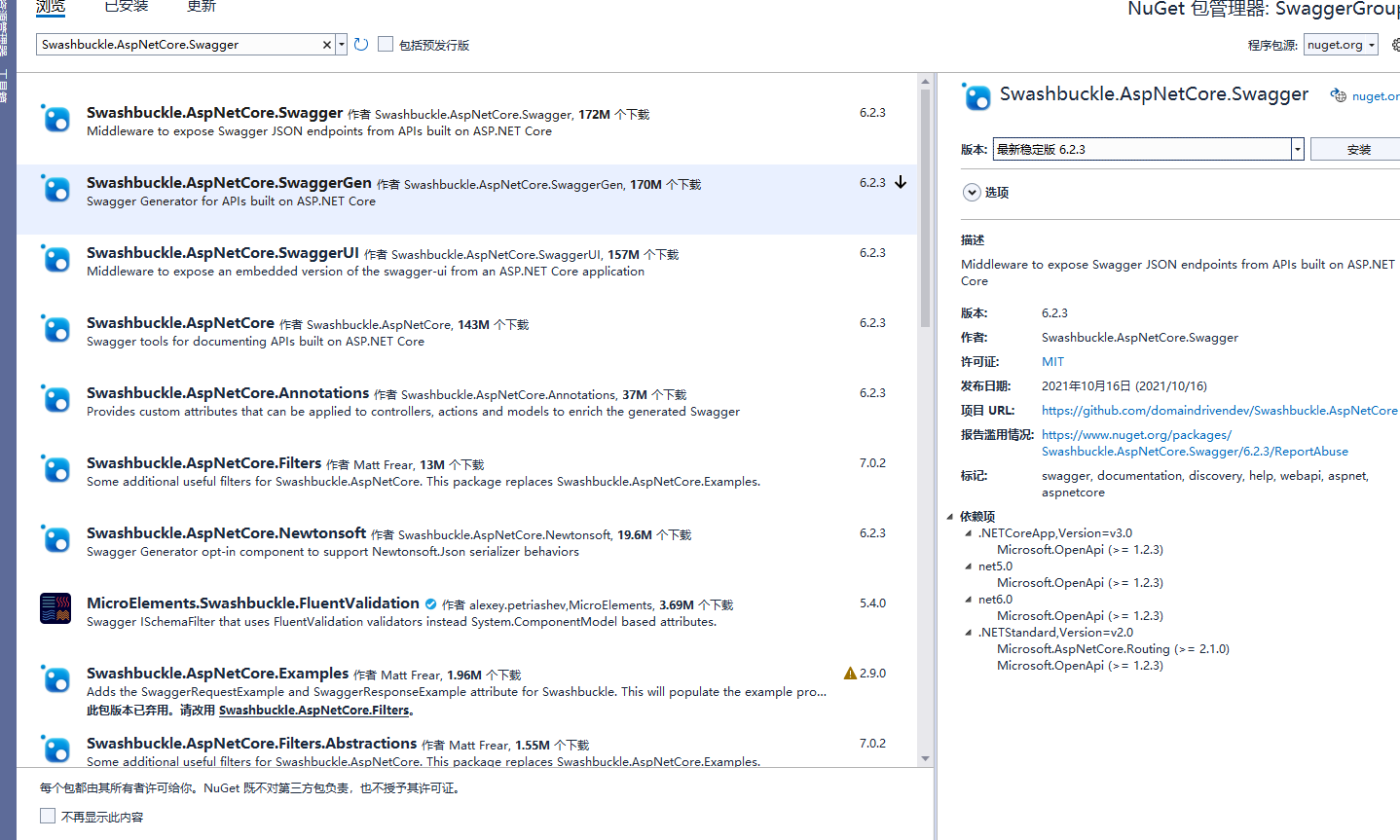Screen dimensions: 1400x840
Task: Collapse the 选项 section
Action: tap(972, 192)
